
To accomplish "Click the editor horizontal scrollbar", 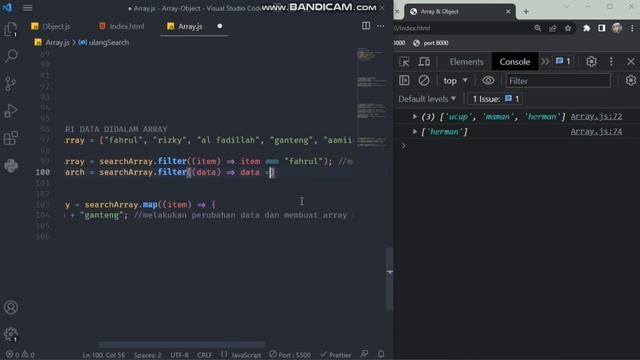I will [182, 344].
